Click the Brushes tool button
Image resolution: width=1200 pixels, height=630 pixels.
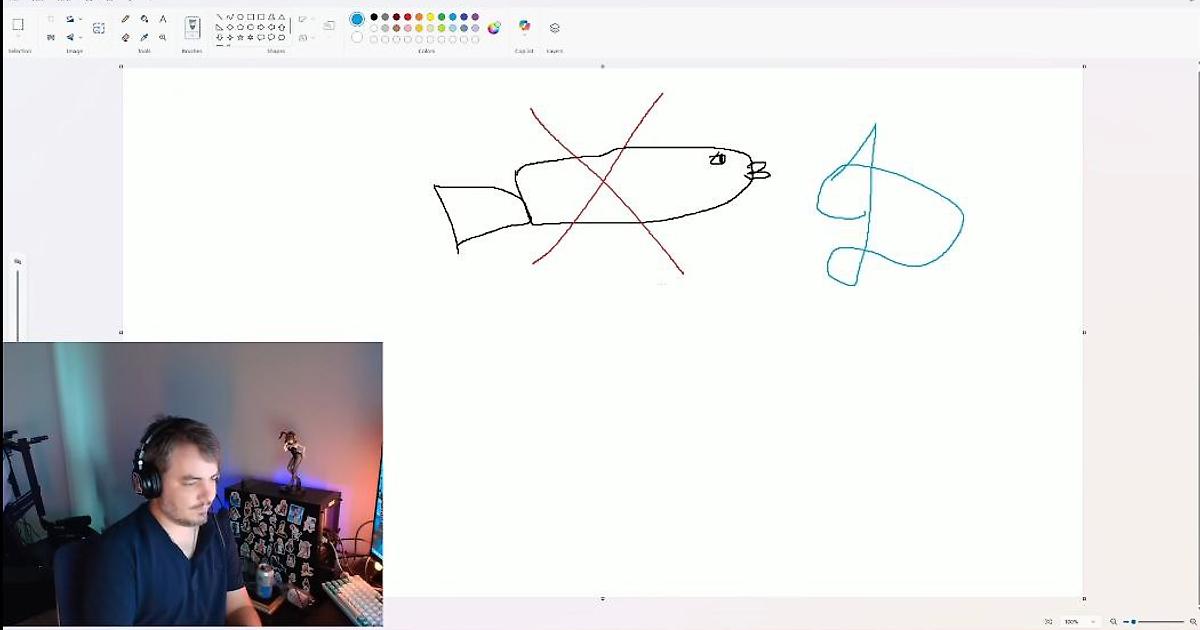click(192, 27)
